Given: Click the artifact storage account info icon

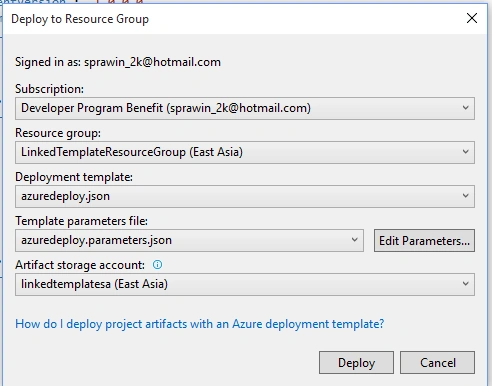Looking at the screenshot, I should 157,265.
